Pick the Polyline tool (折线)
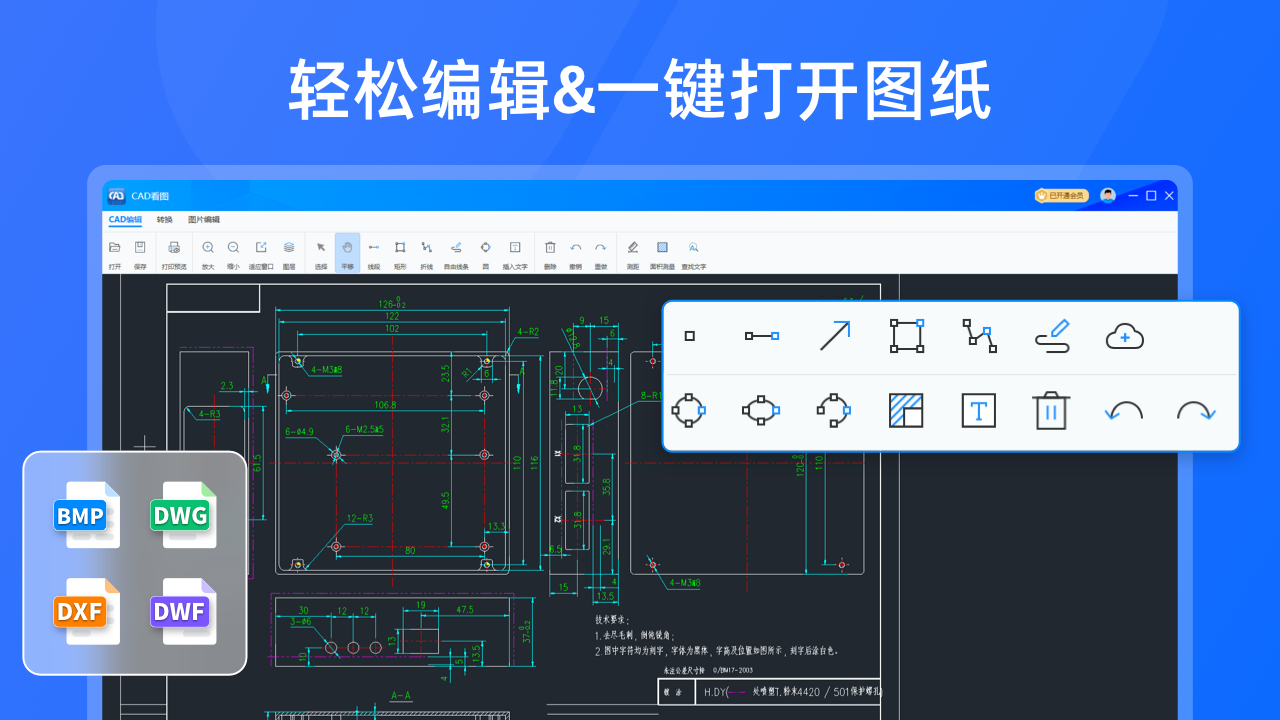Viewport: 1280px width, 720px height. point(428,252)
